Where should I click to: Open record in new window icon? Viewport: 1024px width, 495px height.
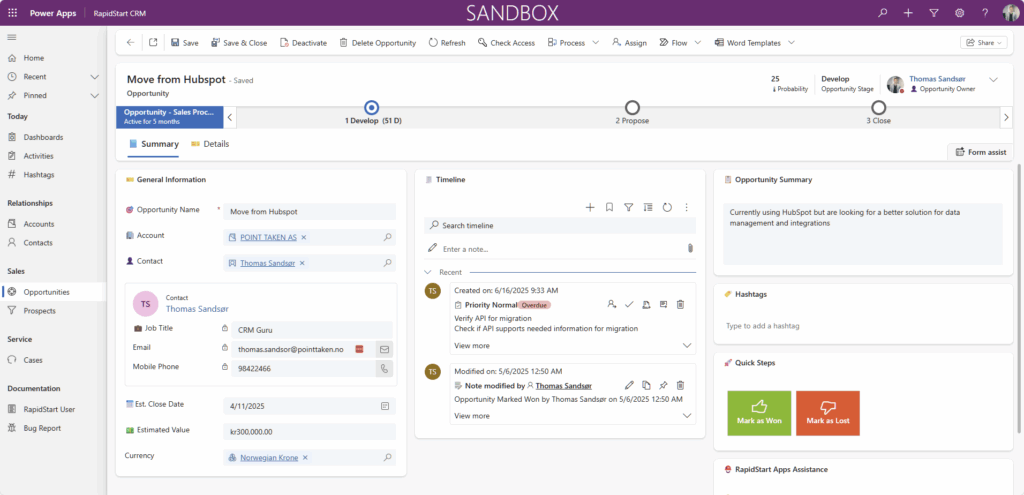tap(153, 42)
